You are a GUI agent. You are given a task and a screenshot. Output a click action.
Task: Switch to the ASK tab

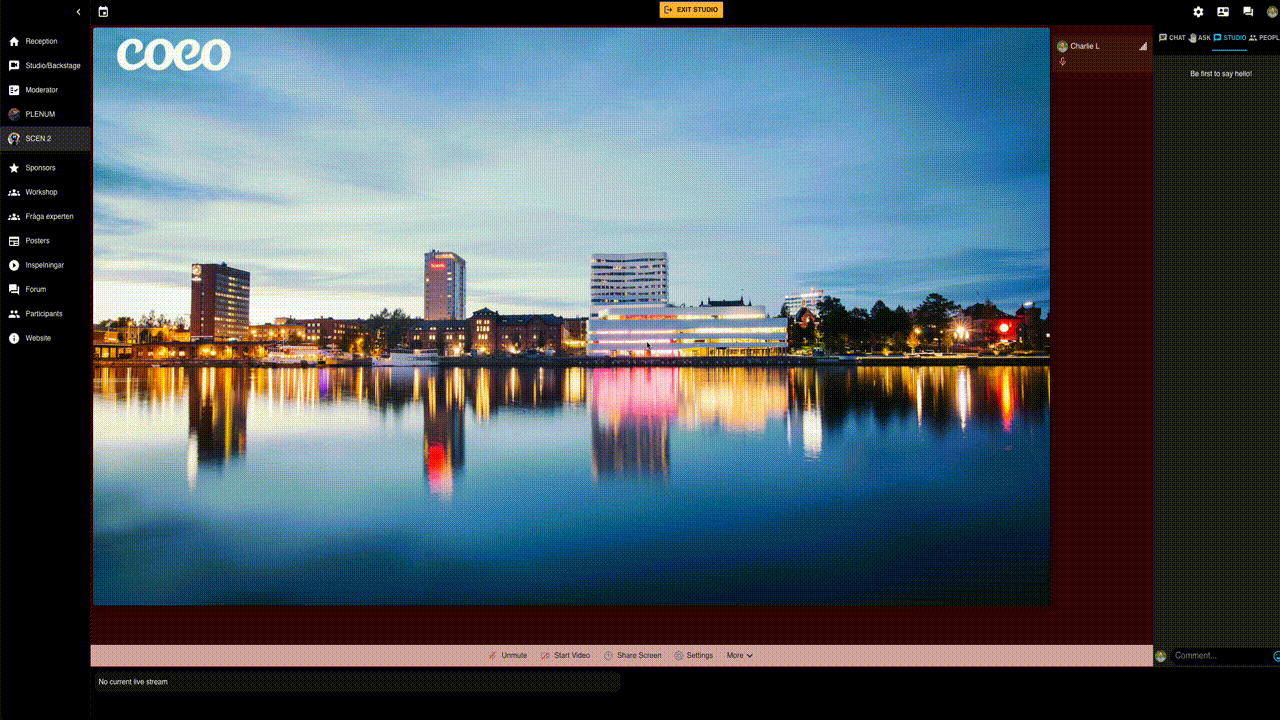pyautogui.click(x=1199, y=38)
